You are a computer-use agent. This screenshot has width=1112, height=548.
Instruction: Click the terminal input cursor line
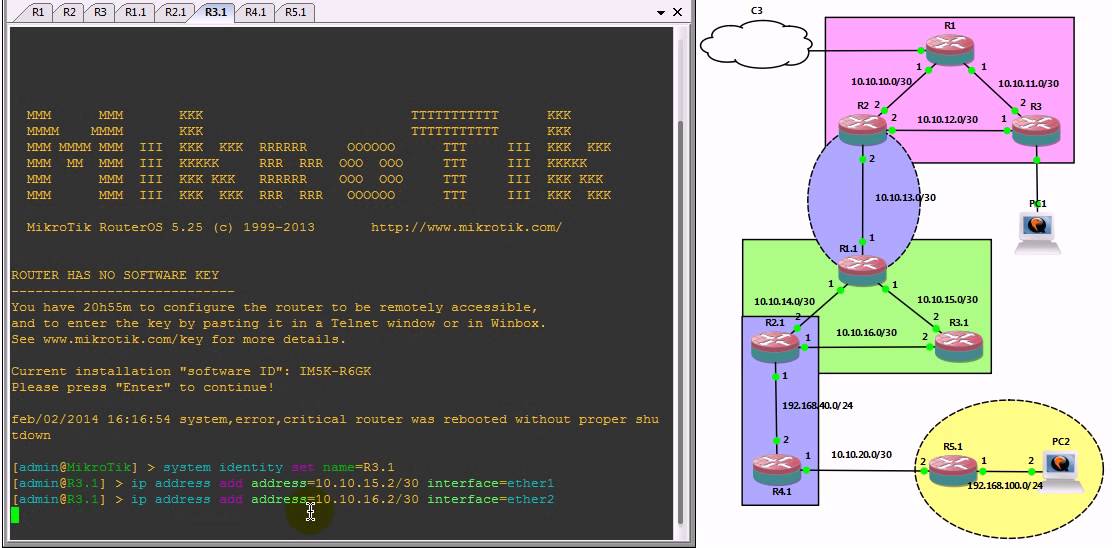pyautogui.click(x=16, y=515)
